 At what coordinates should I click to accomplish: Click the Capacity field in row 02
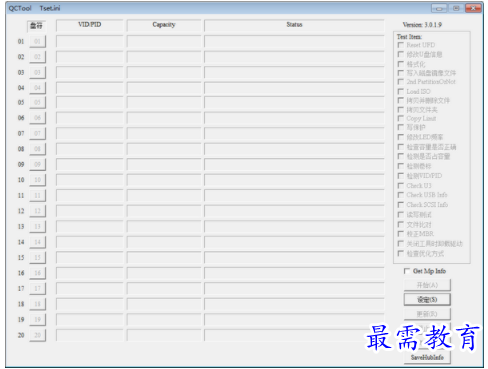pos(164,57)
